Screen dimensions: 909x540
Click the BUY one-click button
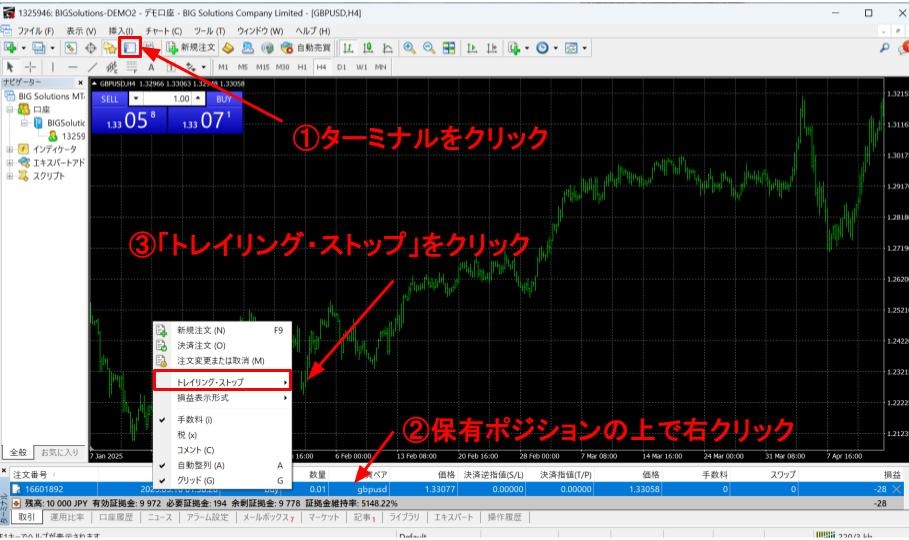(224, 99)
